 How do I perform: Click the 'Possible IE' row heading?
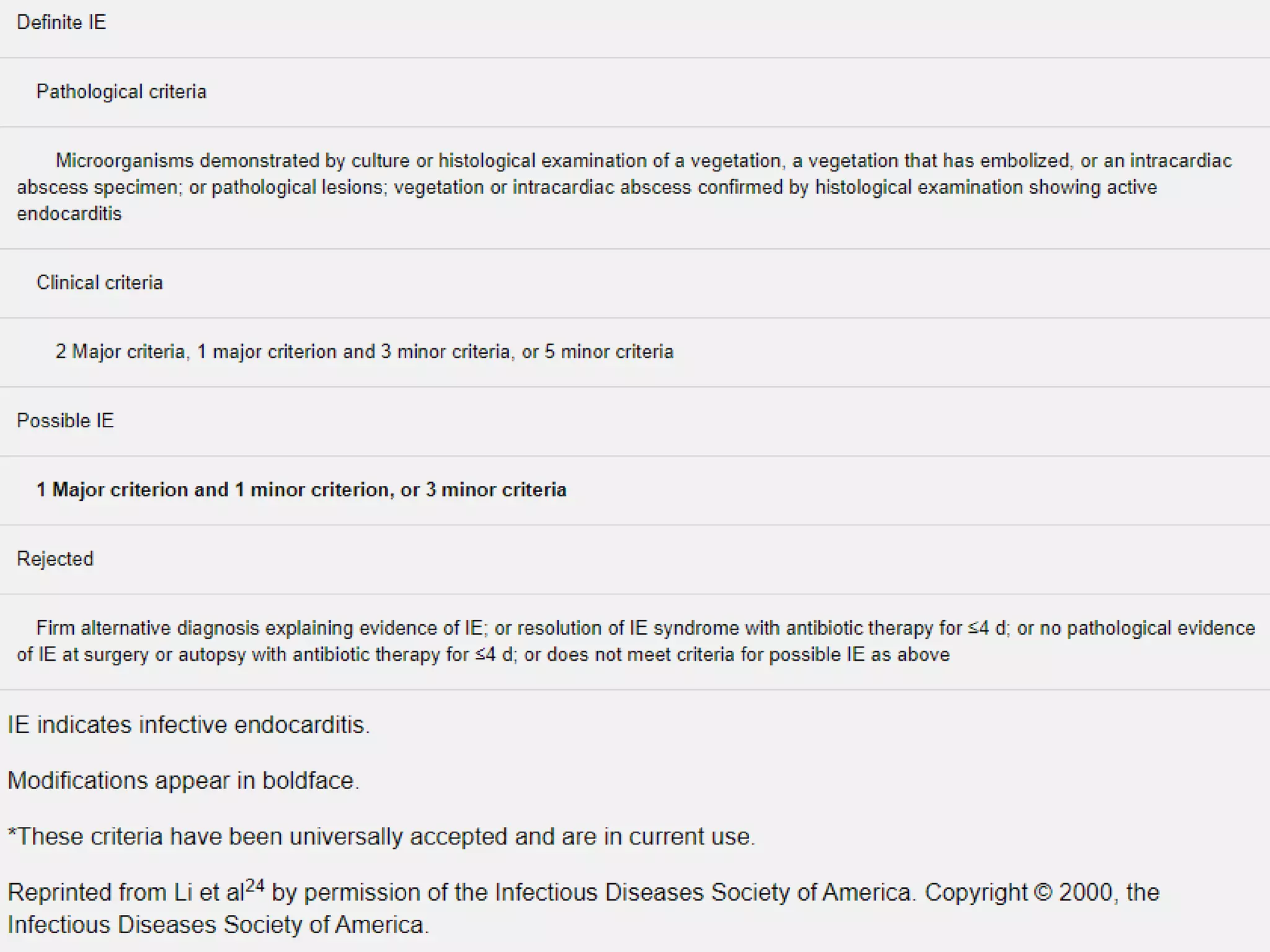click(65, 421)
